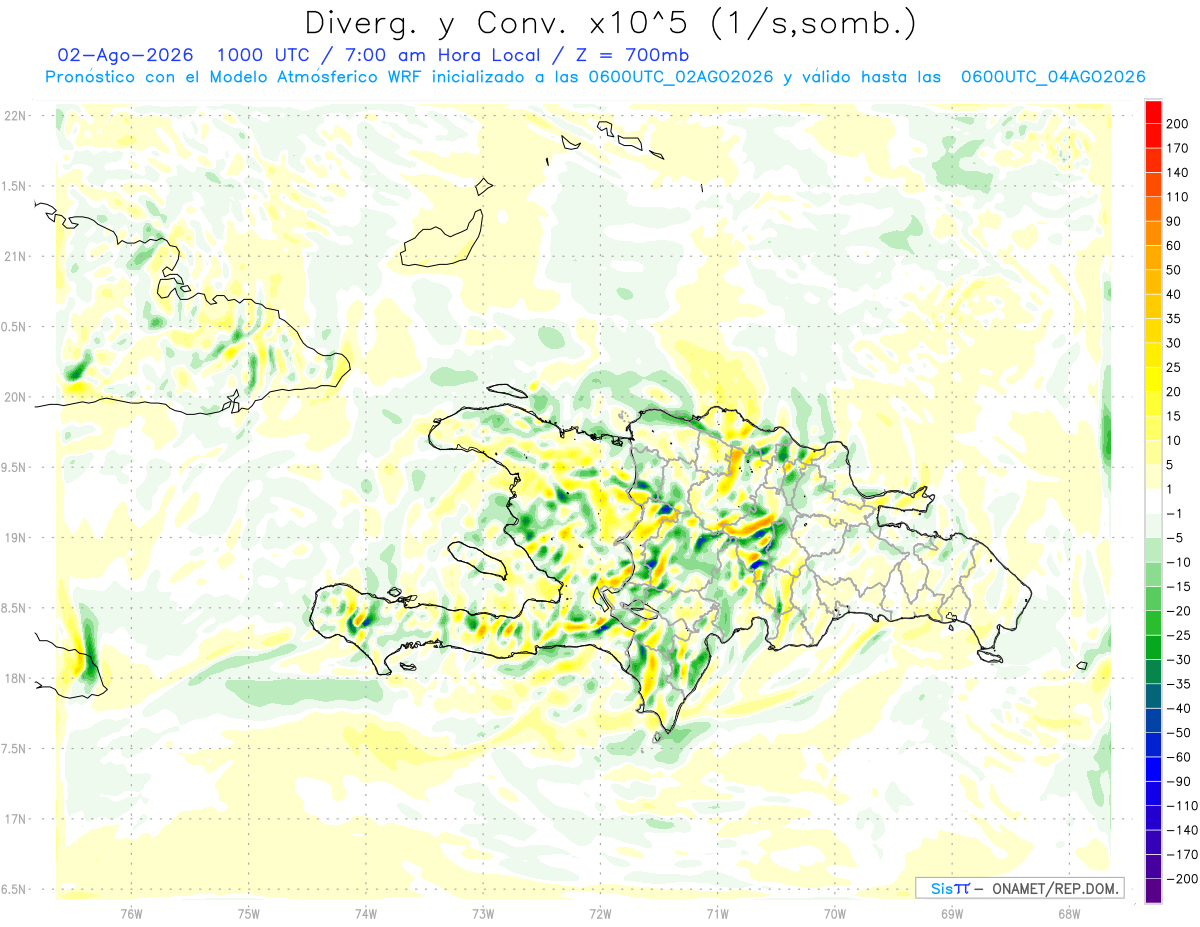1200x927 pixels.
Task: Click the title 'Diverg. y Conv. x10^5 (1/s,somb.)'
Action: pyautogui.click(x=610, y=23)
